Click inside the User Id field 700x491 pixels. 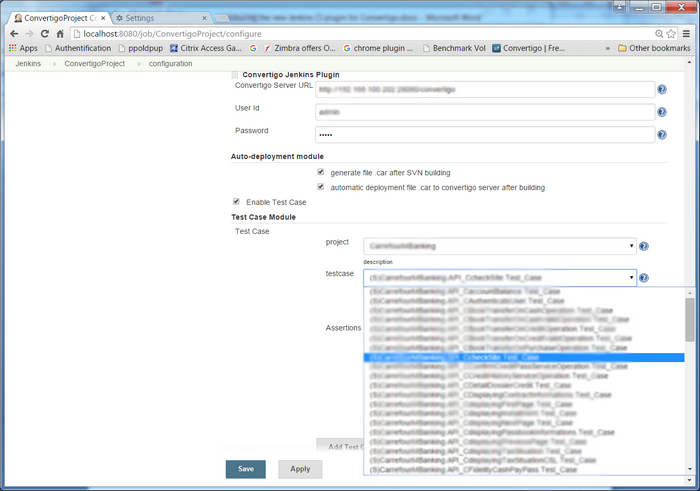(485, 112)
